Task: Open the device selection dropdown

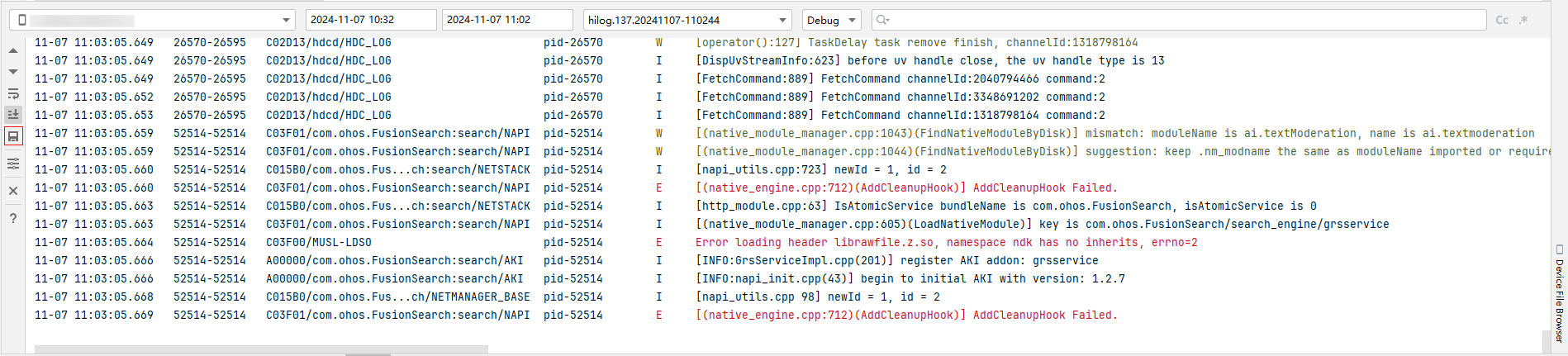Action: [154, 20]
